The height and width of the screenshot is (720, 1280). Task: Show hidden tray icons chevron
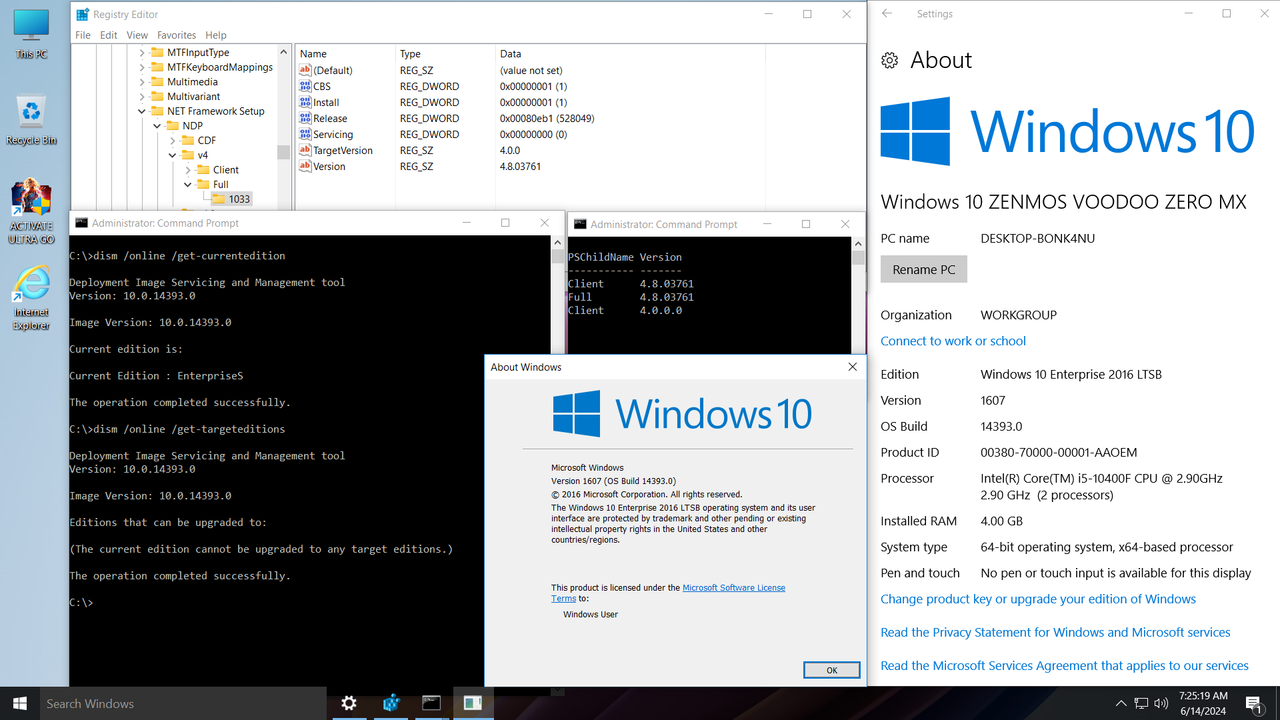(1121, 703)
